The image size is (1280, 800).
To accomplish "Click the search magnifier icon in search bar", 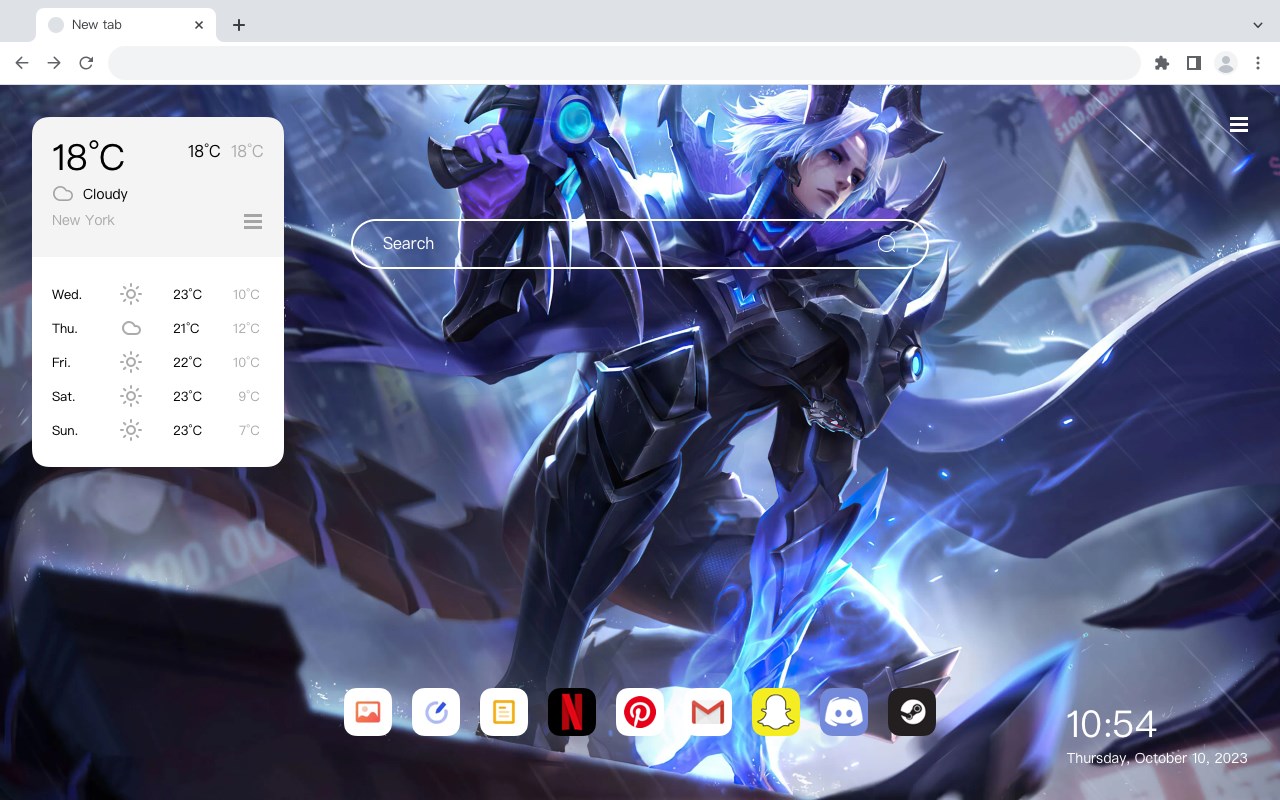I will point(887,243).
